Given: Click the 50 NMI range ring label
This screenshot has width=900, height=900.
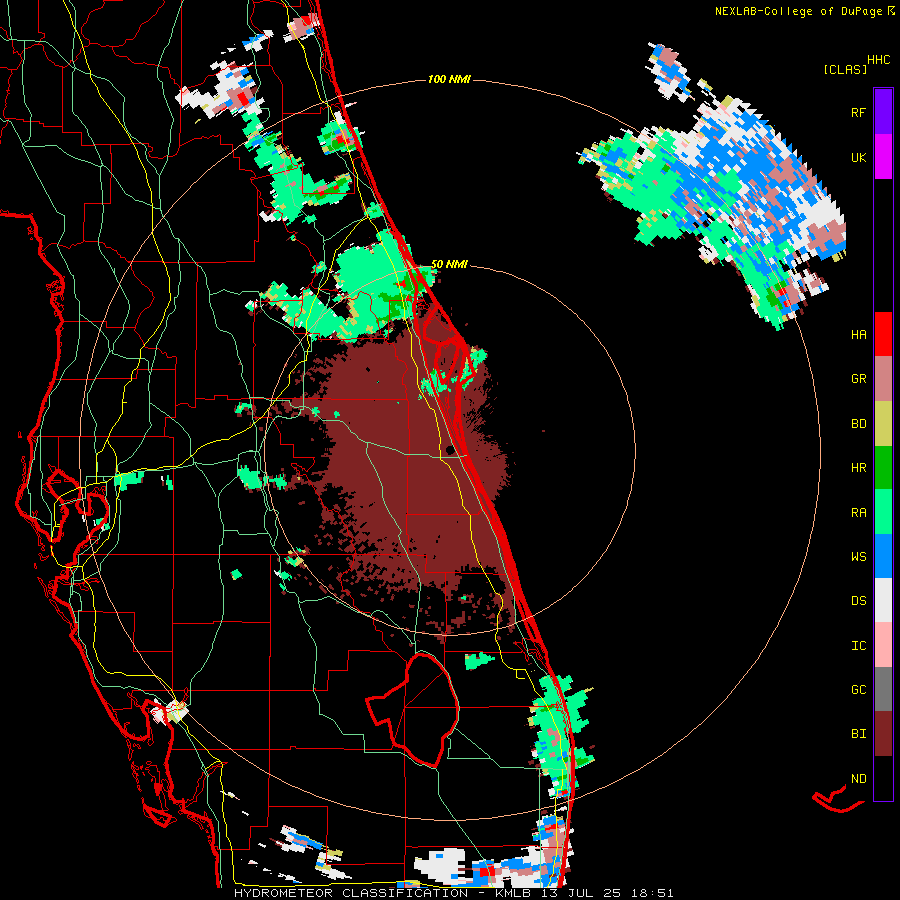Looking at the screenshot, I should tap(449, 264).
